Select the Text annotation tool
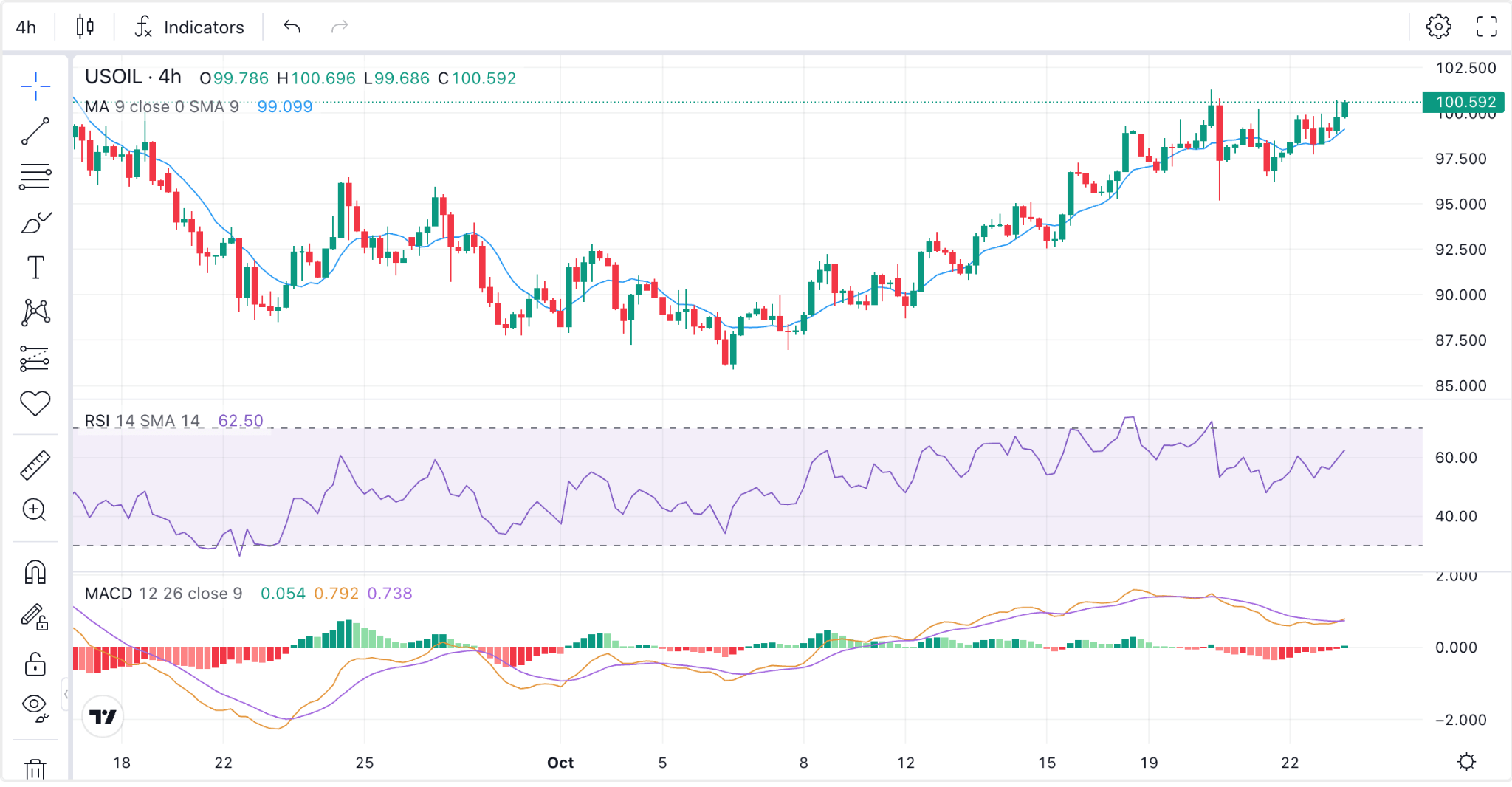This screenshot has height=787, width=1512. [35, 267]
